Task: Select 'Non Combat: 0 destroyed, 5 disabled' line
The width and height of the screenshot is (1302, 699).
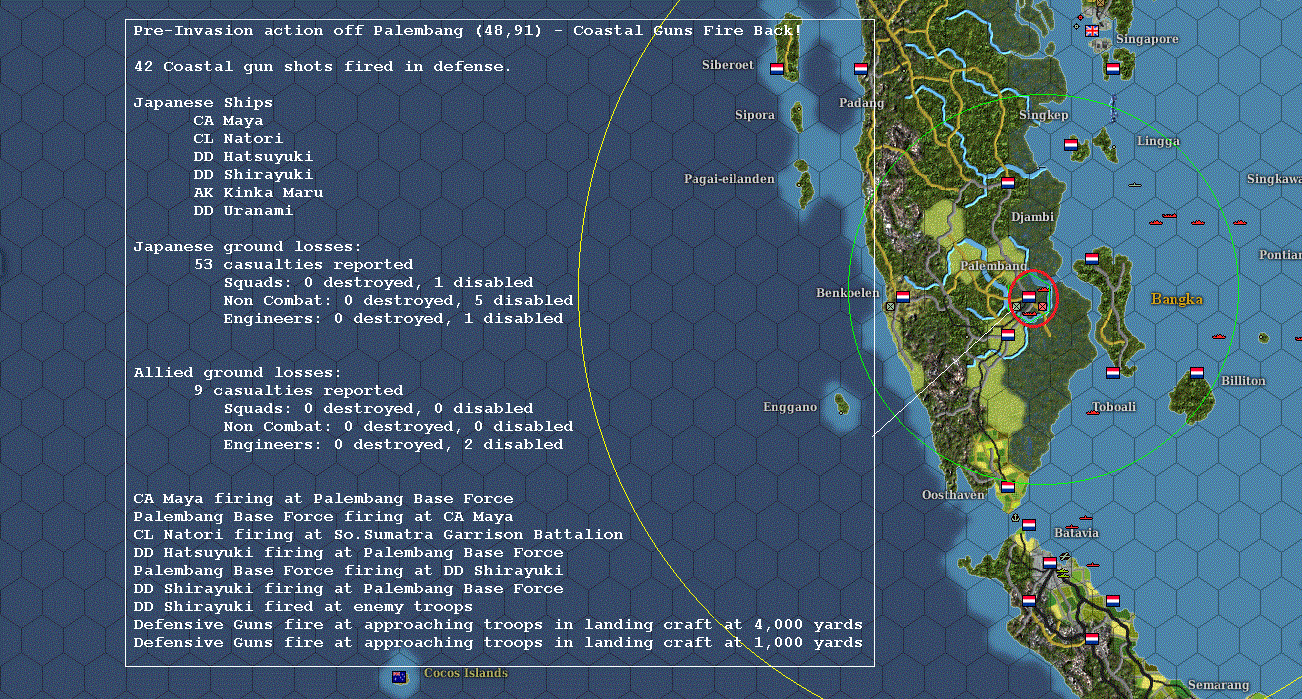Action: [x=398, y=300]
